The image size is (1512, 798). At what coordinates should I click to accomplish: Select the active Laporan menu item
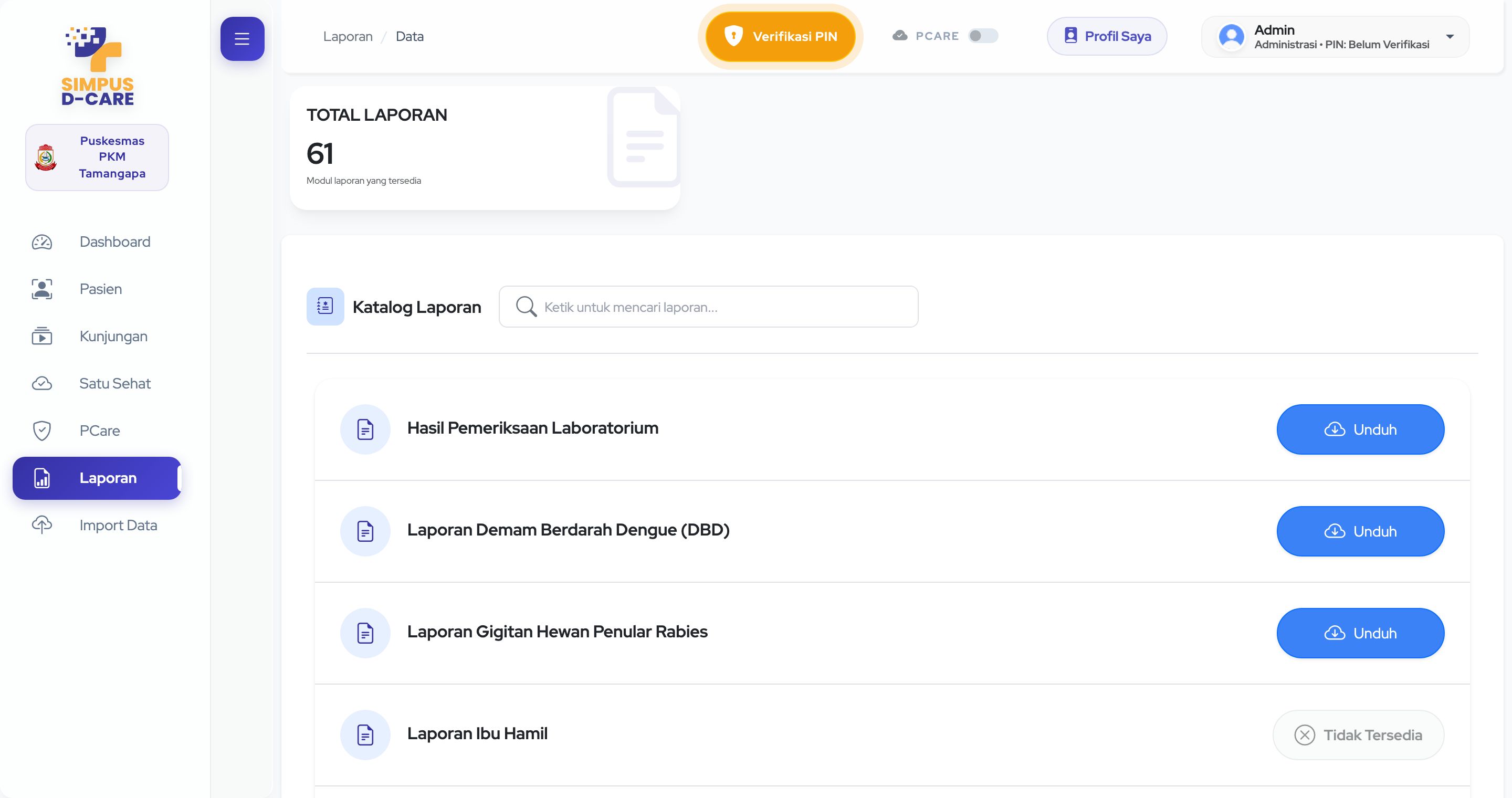97,478
